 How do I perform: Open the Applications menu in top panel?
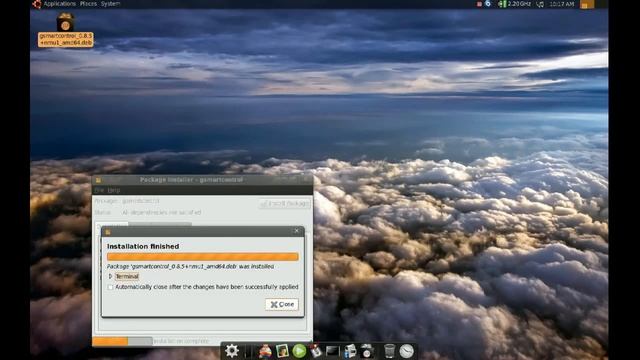tap(60, 4)
